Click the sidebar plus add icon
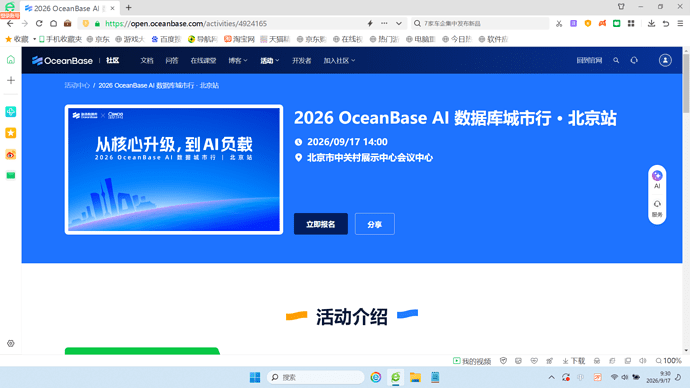This screenshot has width=690, height=388. tap(11, 81)
